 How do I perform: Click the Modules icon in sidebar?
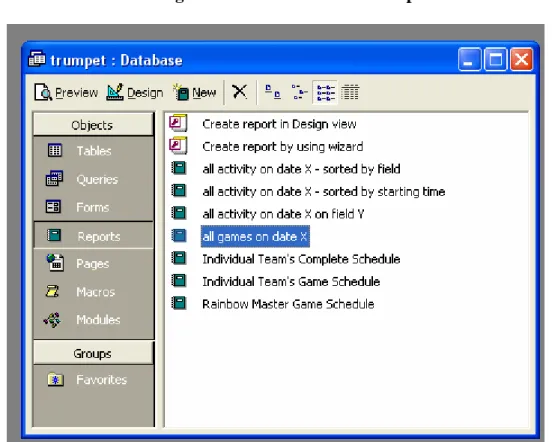(x=52, y=320)
